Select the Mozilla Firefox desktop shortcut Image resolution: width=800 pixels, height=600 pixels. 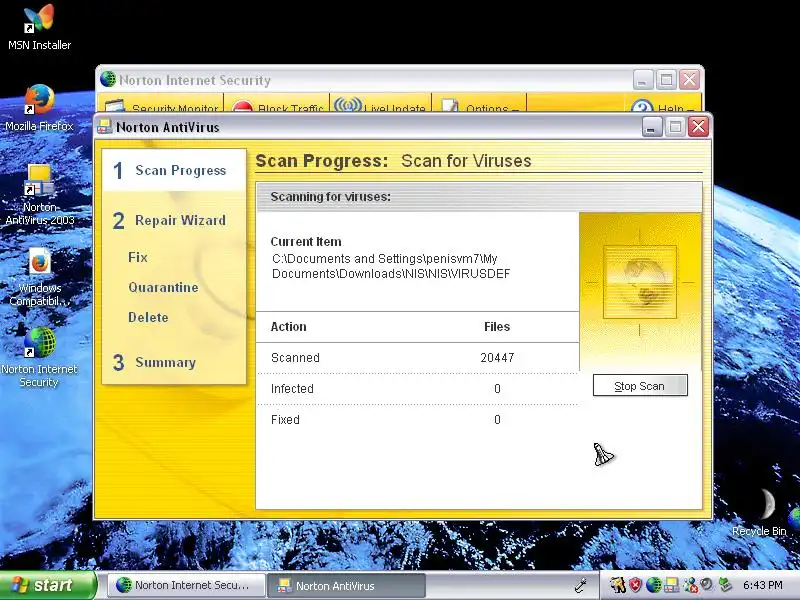point(39,108)
